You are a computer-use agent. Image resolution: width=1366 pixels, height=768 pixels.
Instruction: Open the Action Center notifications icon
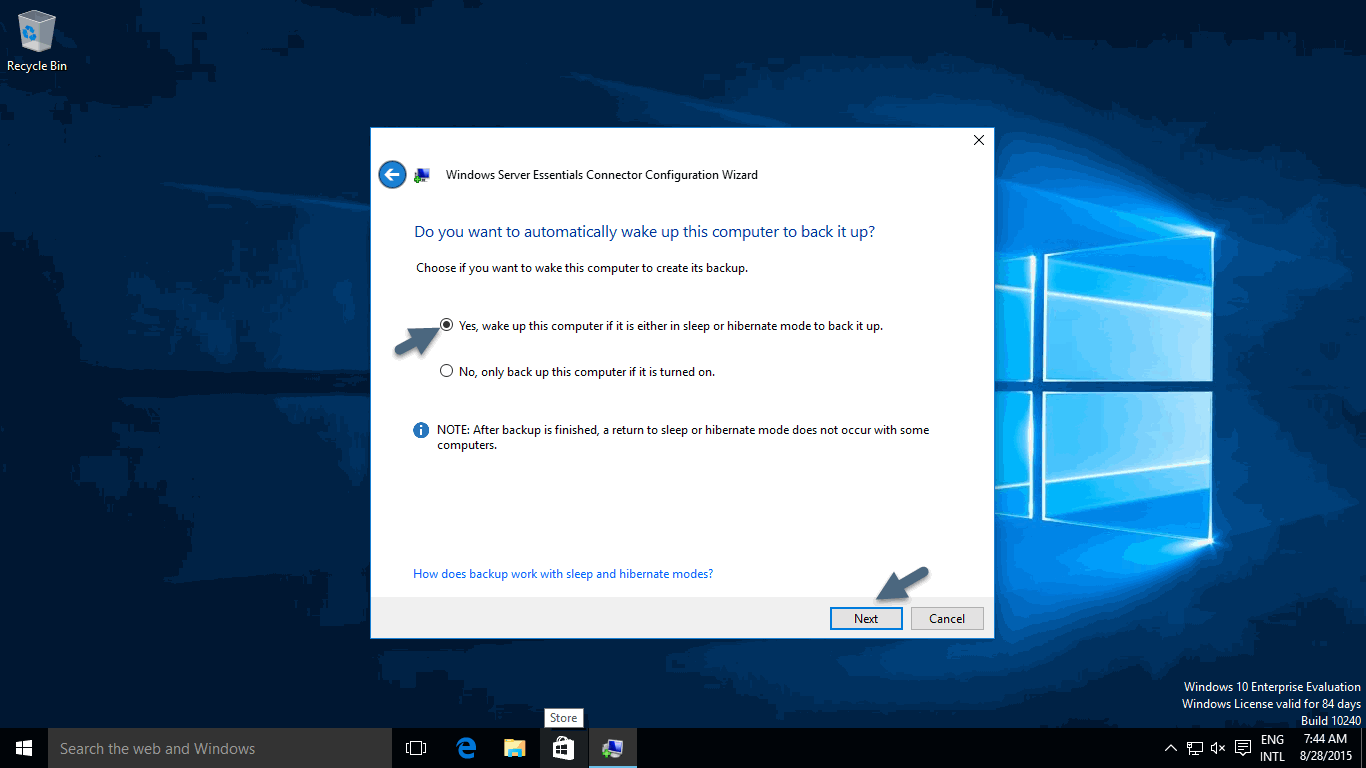click(1243, 748)
